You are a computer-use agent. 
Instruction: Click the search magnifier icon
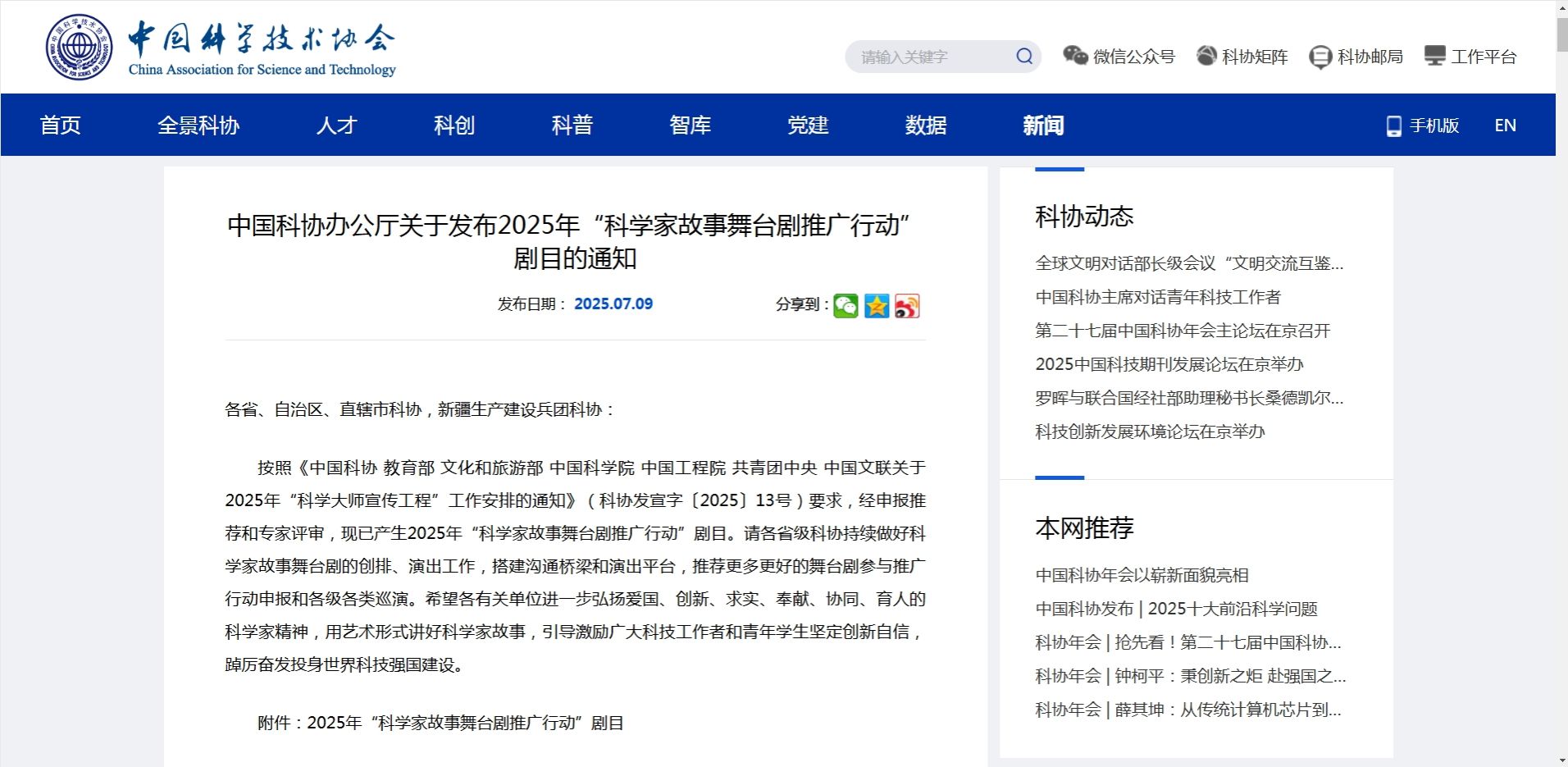tap(1024, 56)
